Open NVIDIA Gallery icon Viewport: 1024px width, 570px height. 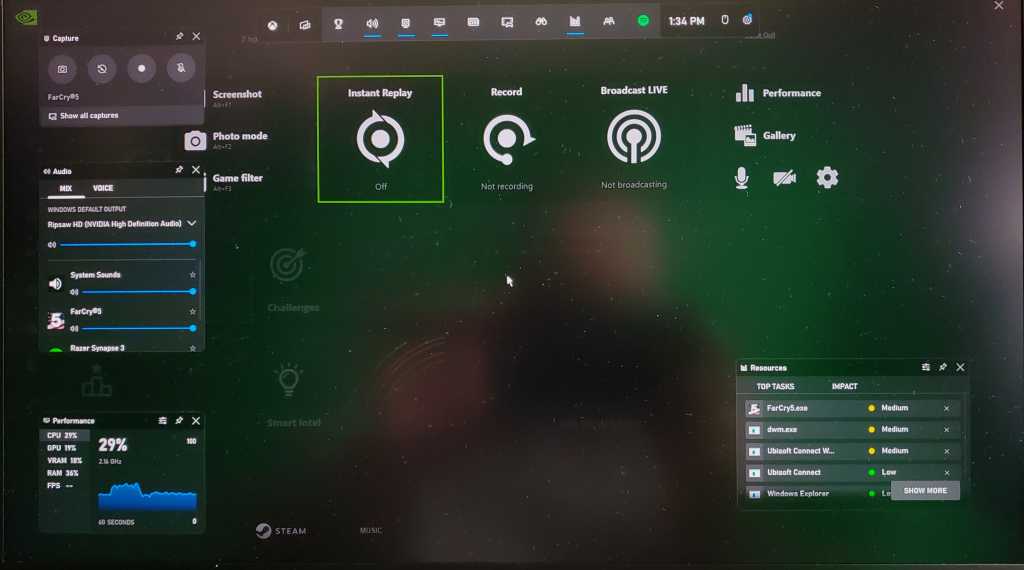(x=744, y=135)
